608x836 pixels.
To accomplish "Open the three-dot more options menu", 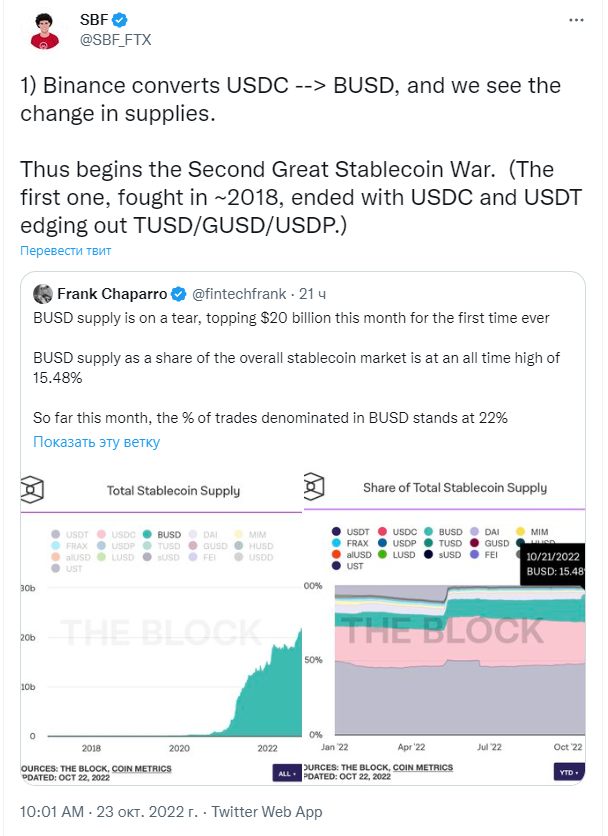I will [x=576, y=20].
